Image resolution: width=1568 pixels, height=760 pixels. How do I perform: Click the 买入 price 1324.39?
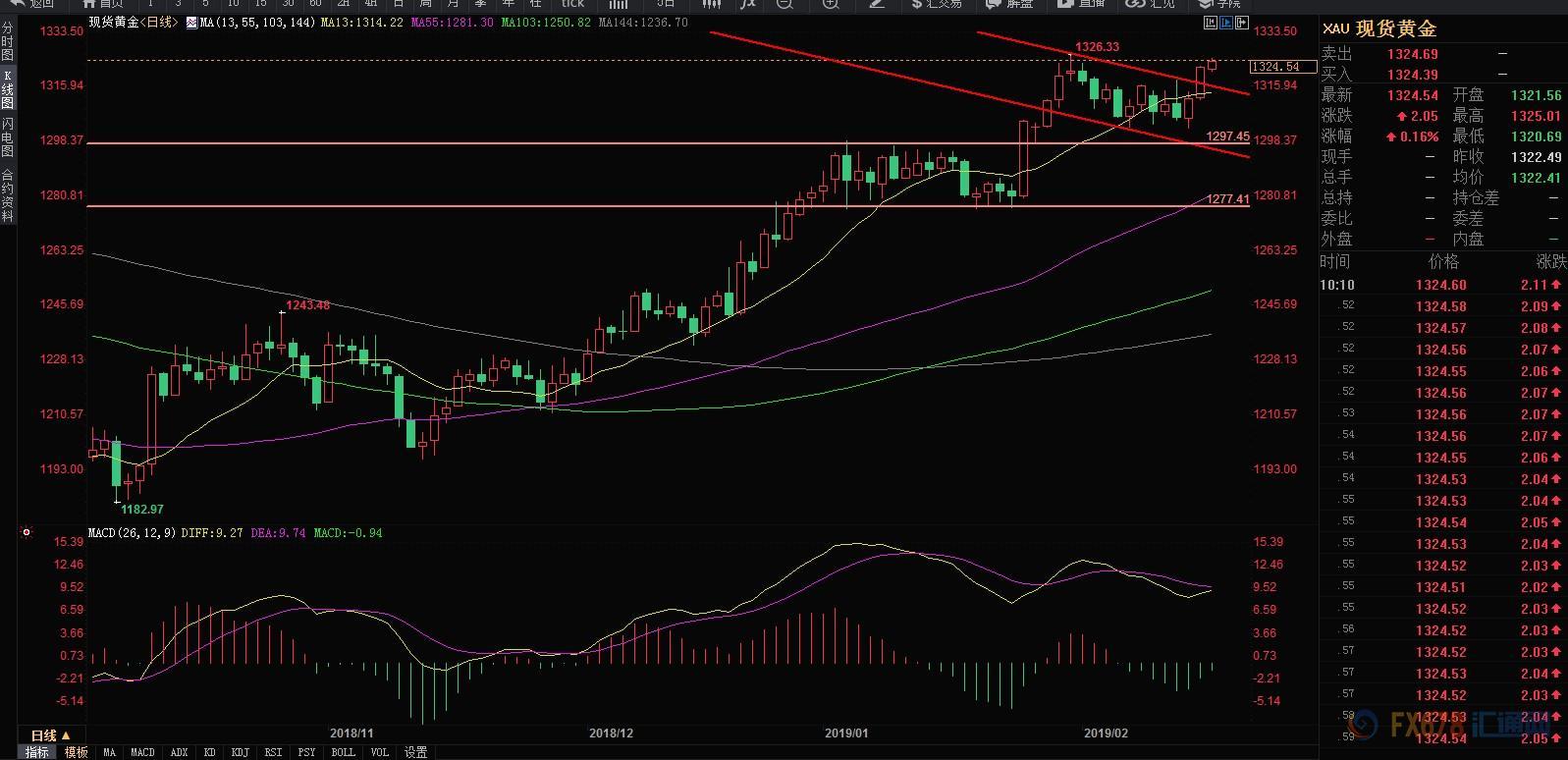(1413, 75)
